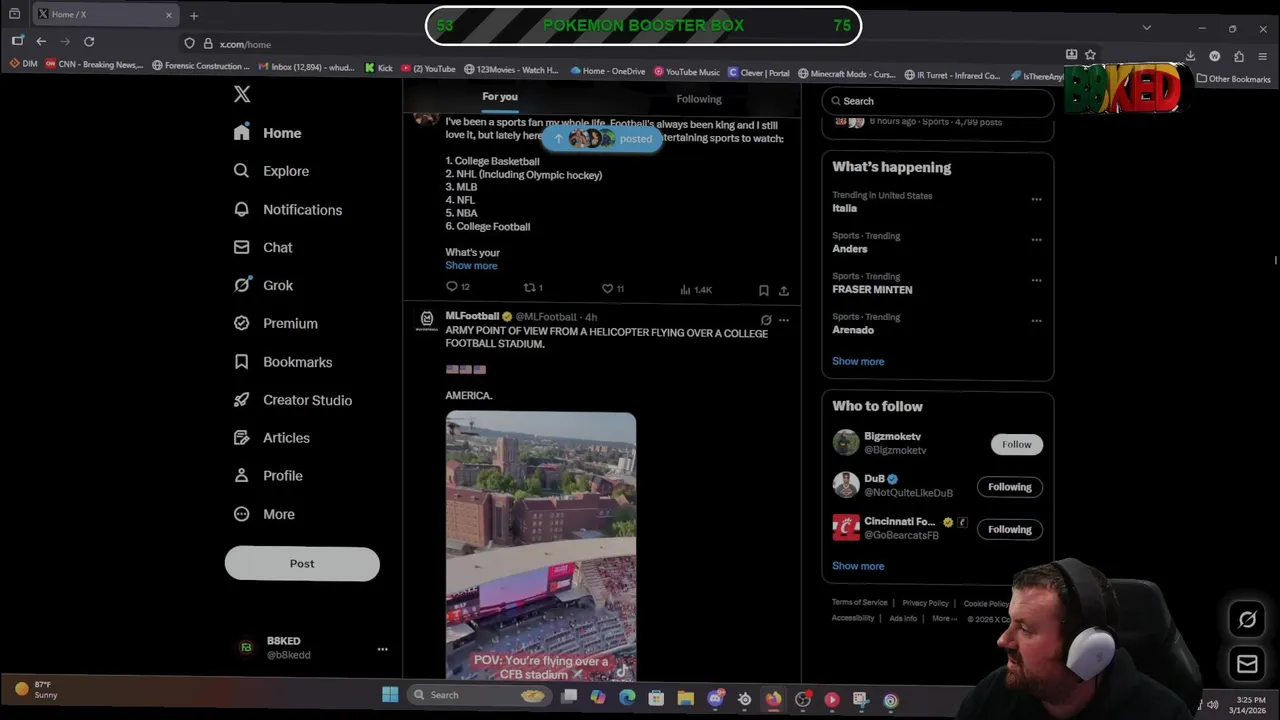Open Chat in the sidebar
This screenshot has width=1280, height=720.
(x=263, y=247)
